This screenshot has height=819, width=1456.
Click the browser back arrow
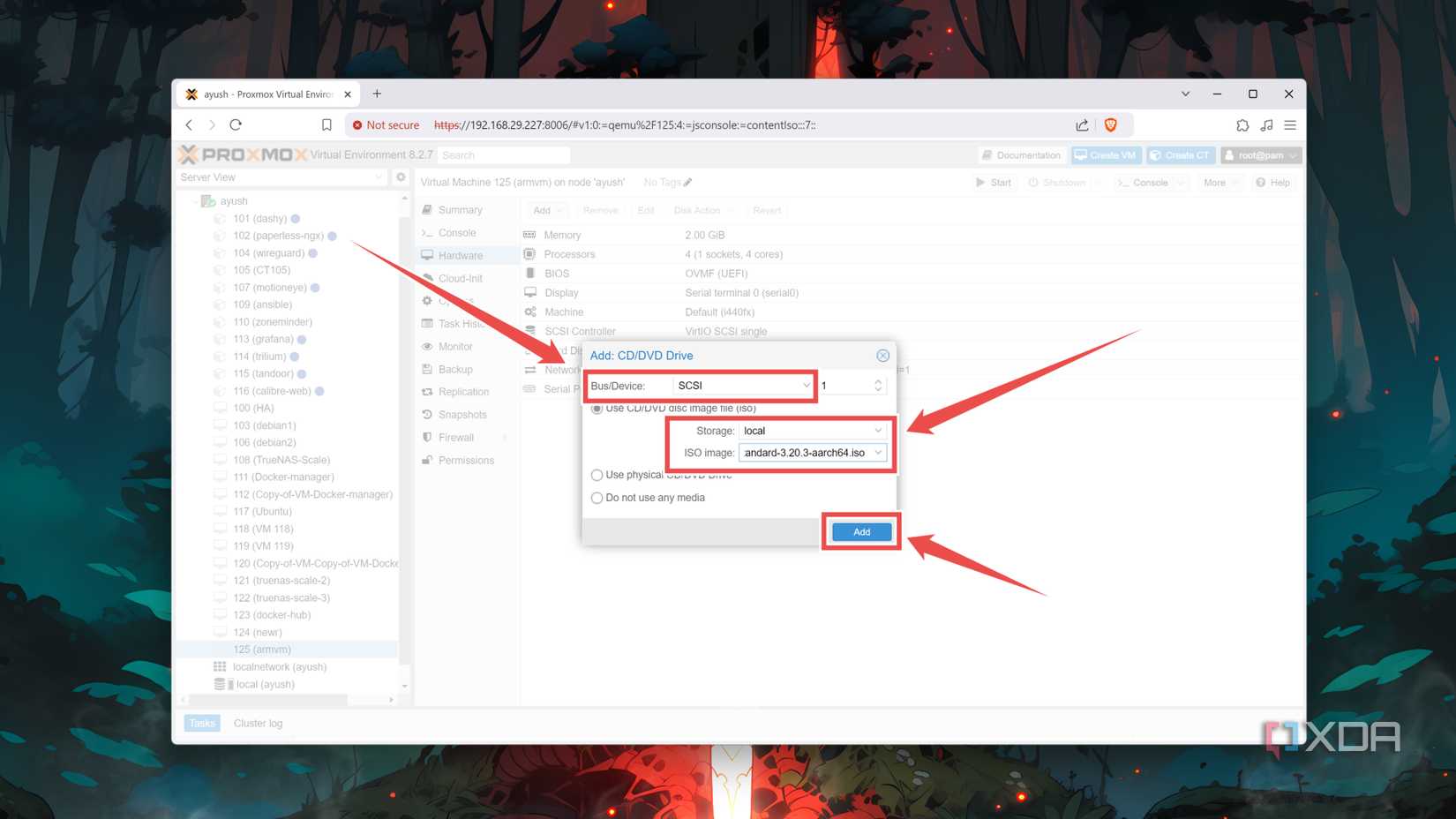(189, 125)
